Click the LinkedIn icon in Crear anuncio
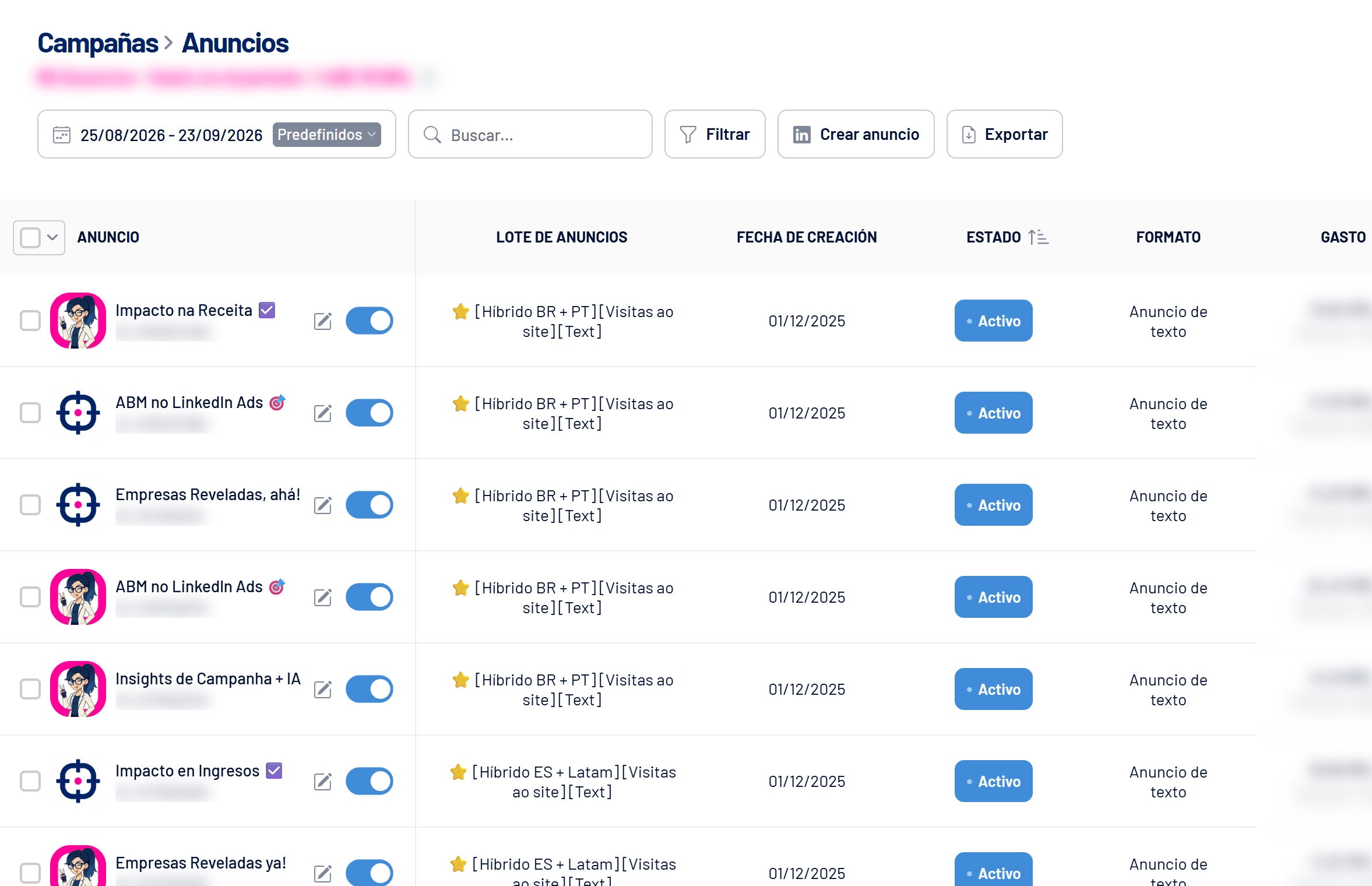This screenshot has height=886, width=1372. click(801, 135)
